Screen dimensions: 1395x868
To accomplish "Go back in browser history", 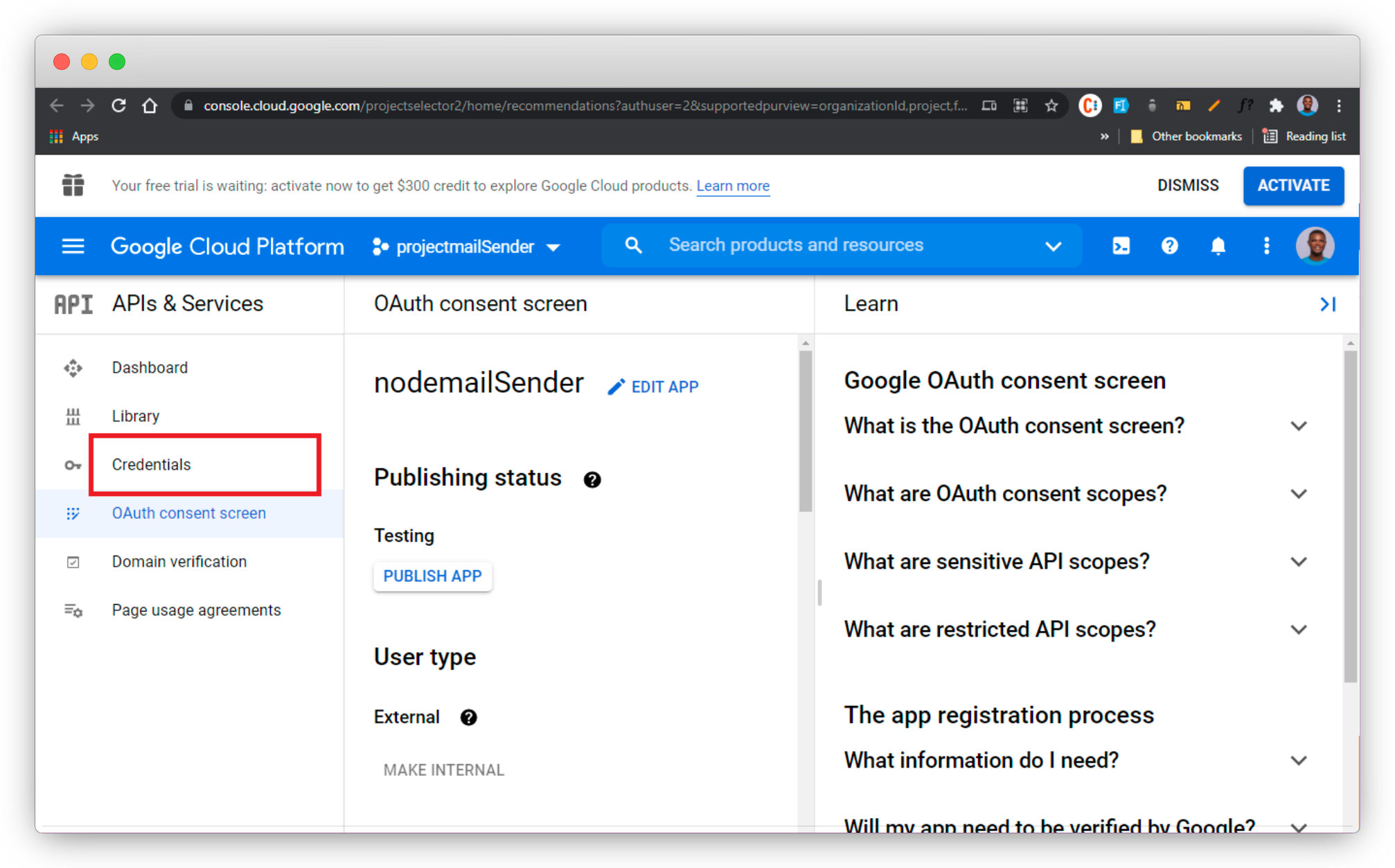I will [57, 105].
